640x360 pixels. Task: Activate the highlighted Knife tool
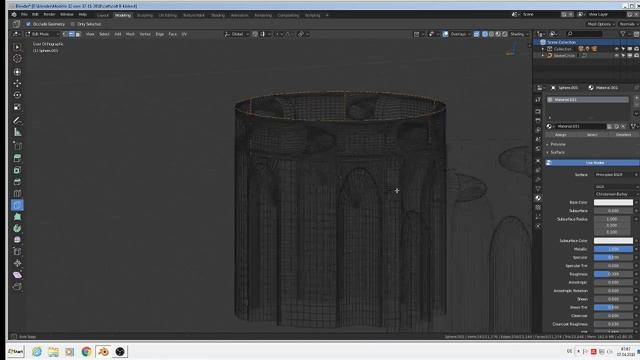click(x=17, y=205)
